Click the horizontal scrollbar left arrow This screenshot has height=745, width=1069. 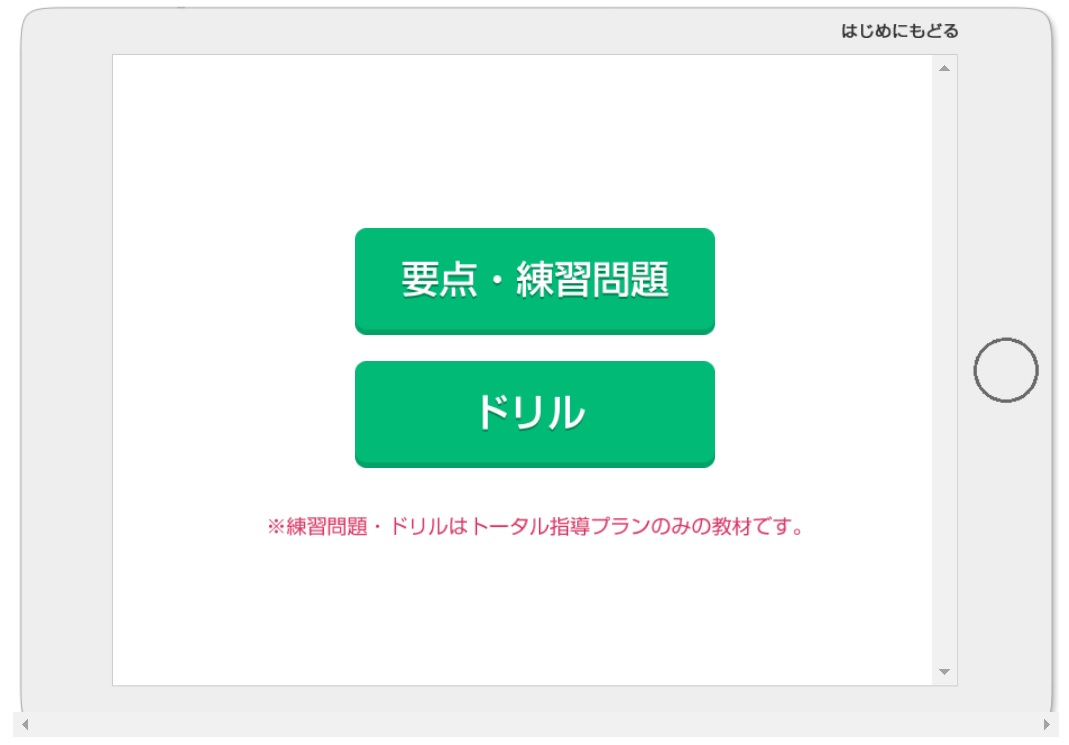tap(25, 725)
